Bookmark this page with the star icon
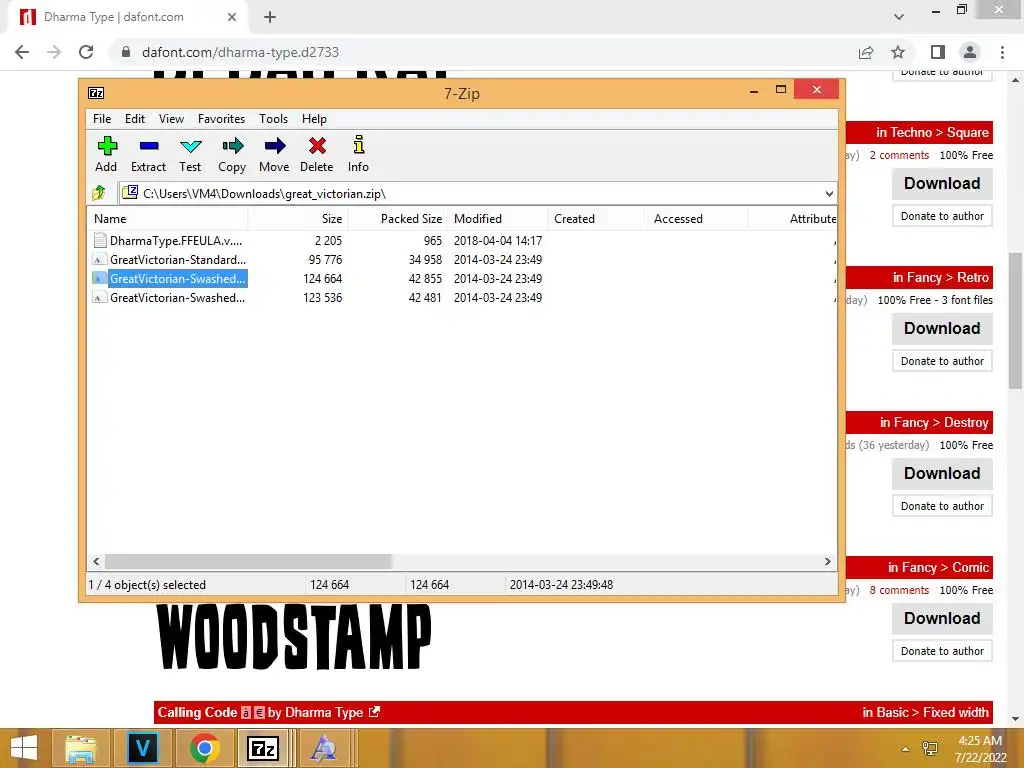 898,52
